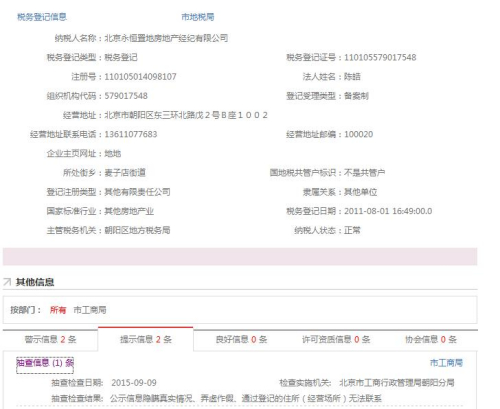The height and width of the screenshot is (409, 500).
Task: Select organization code 579017548
Action: (x=126, y=96)
